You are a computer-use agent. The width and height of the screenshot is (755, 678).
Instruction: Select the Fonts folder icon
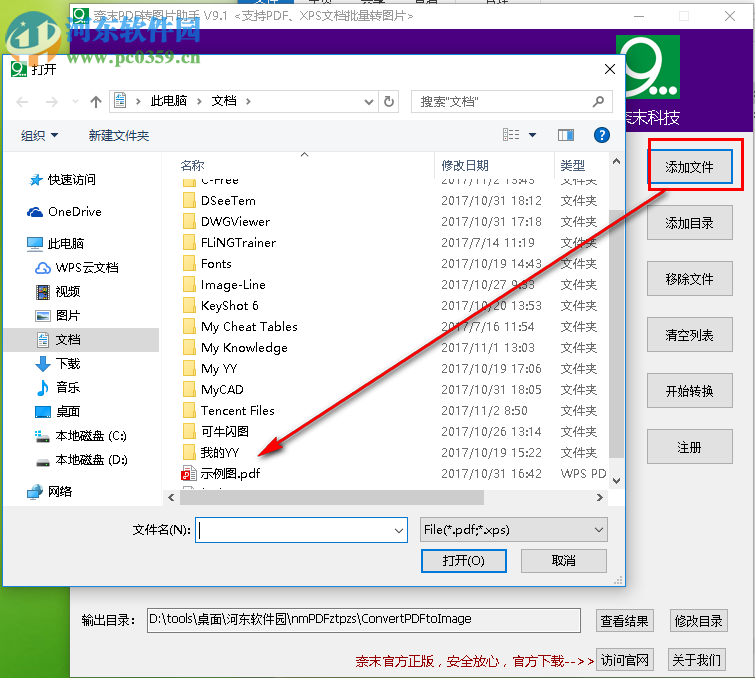pos(189,263)
